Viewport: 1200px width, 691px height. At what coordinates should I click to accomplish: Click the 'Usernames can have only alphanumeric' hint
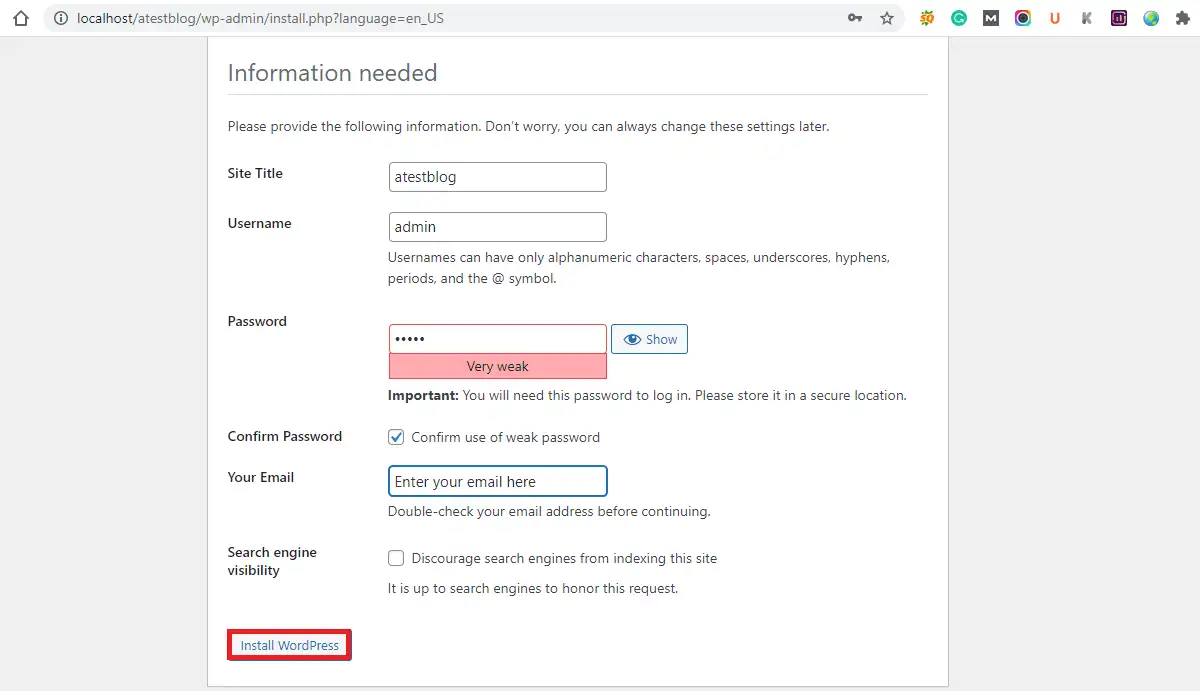click(x=639, y=268)
